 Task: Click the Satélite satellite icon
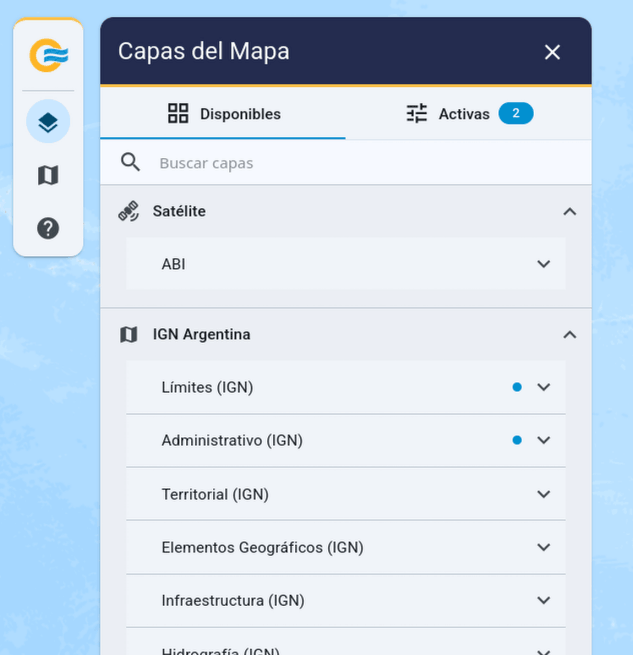tap(129, 211)
